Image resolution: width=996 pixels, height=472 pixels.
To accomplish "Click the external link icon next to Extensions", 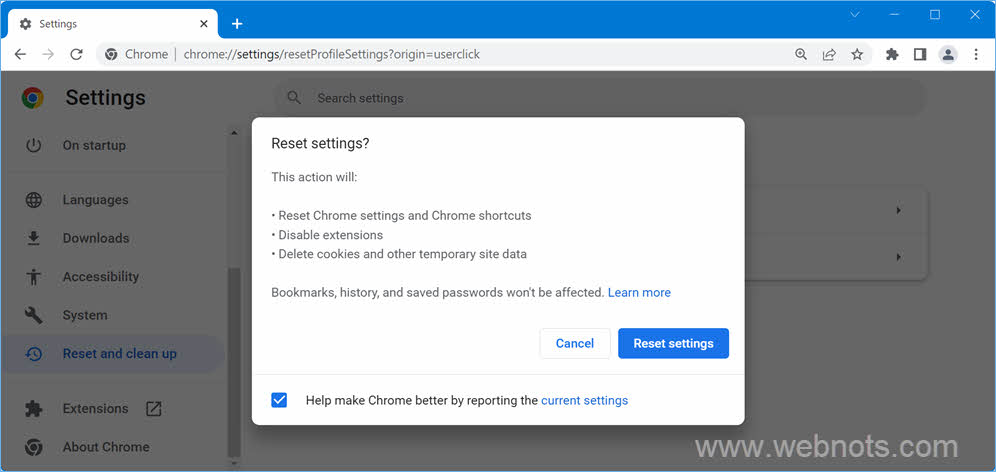I will tap(153, 409).
